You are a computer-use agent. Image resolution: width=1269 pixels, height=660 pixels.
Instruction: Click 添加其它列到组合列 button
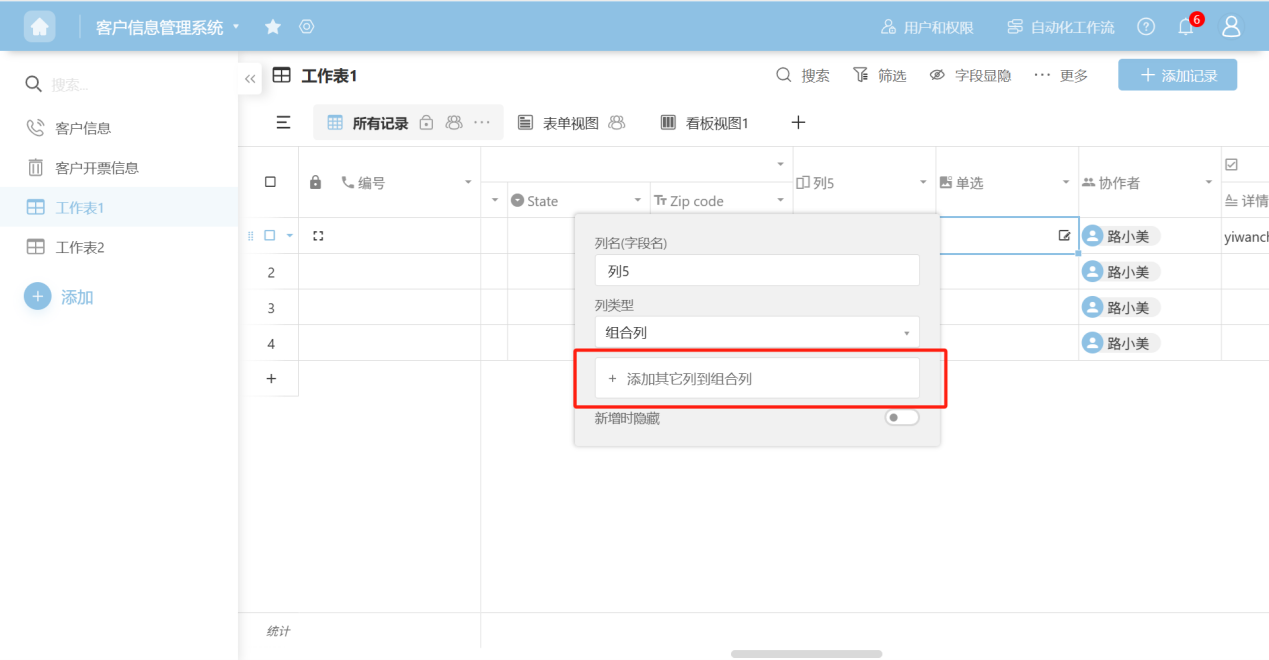pos(756,379)
